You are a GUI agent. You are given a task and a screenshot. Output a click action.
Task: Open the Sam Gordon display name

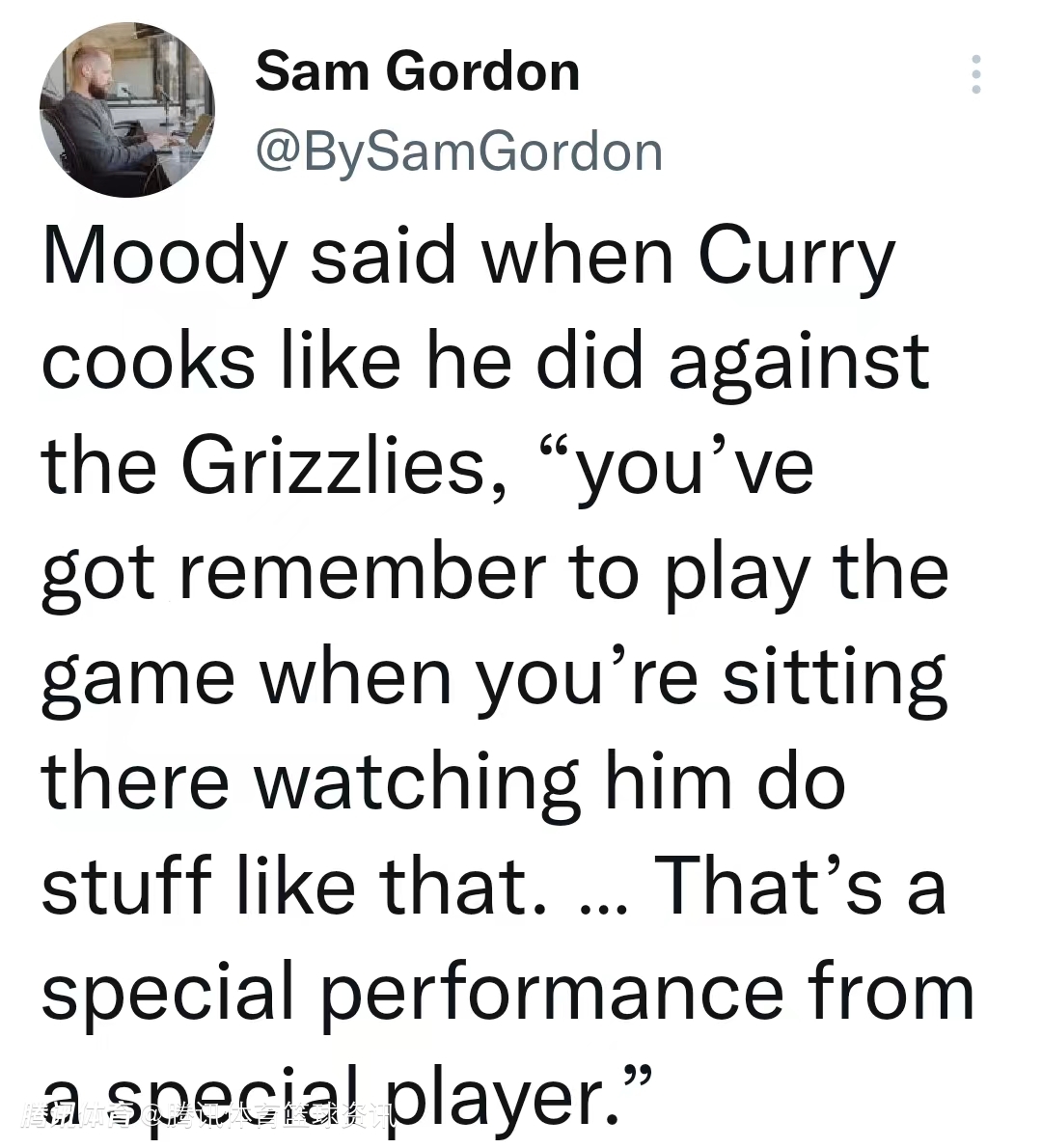click(417, 71)
